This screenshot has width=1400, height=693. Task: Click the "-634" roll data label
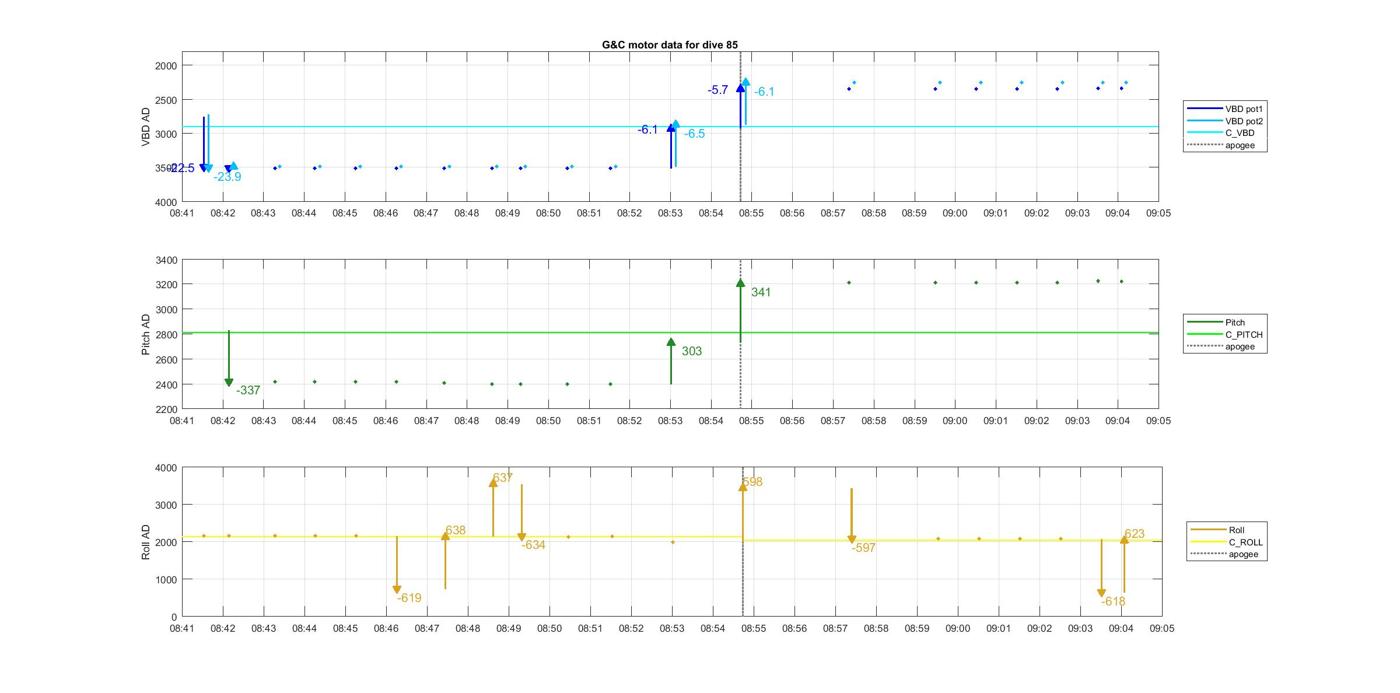tap(534, 546)
